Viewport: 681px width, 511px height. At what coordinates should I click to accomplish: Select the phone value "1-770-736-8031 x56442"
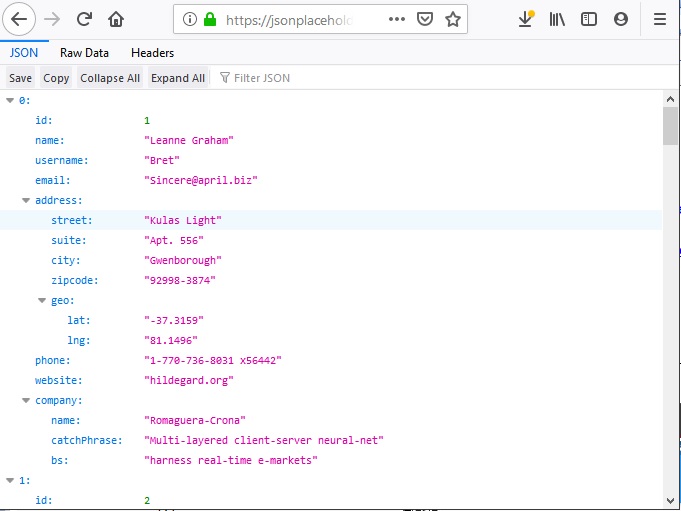coord(213,360)
